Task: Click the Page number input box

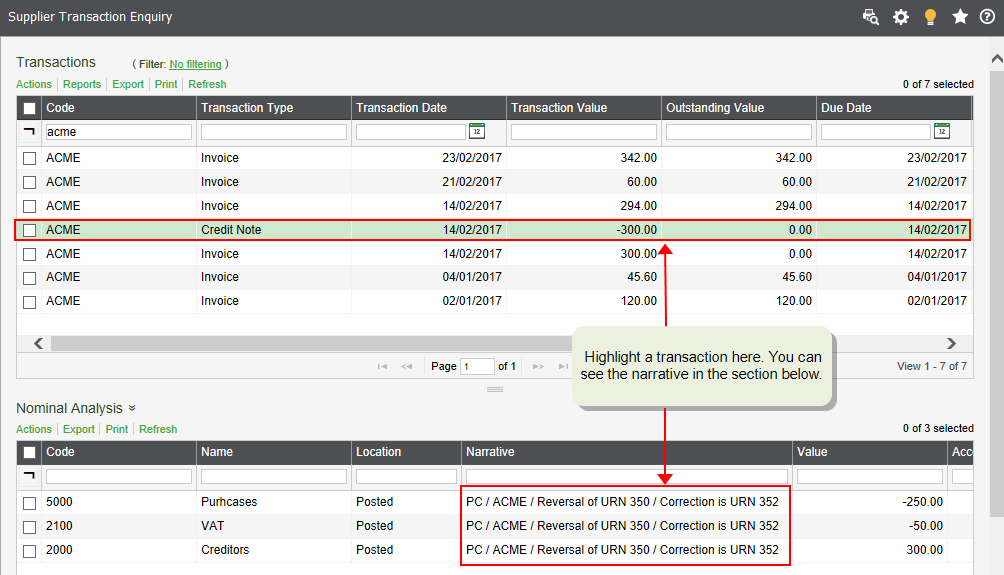Action: (477, 366)
